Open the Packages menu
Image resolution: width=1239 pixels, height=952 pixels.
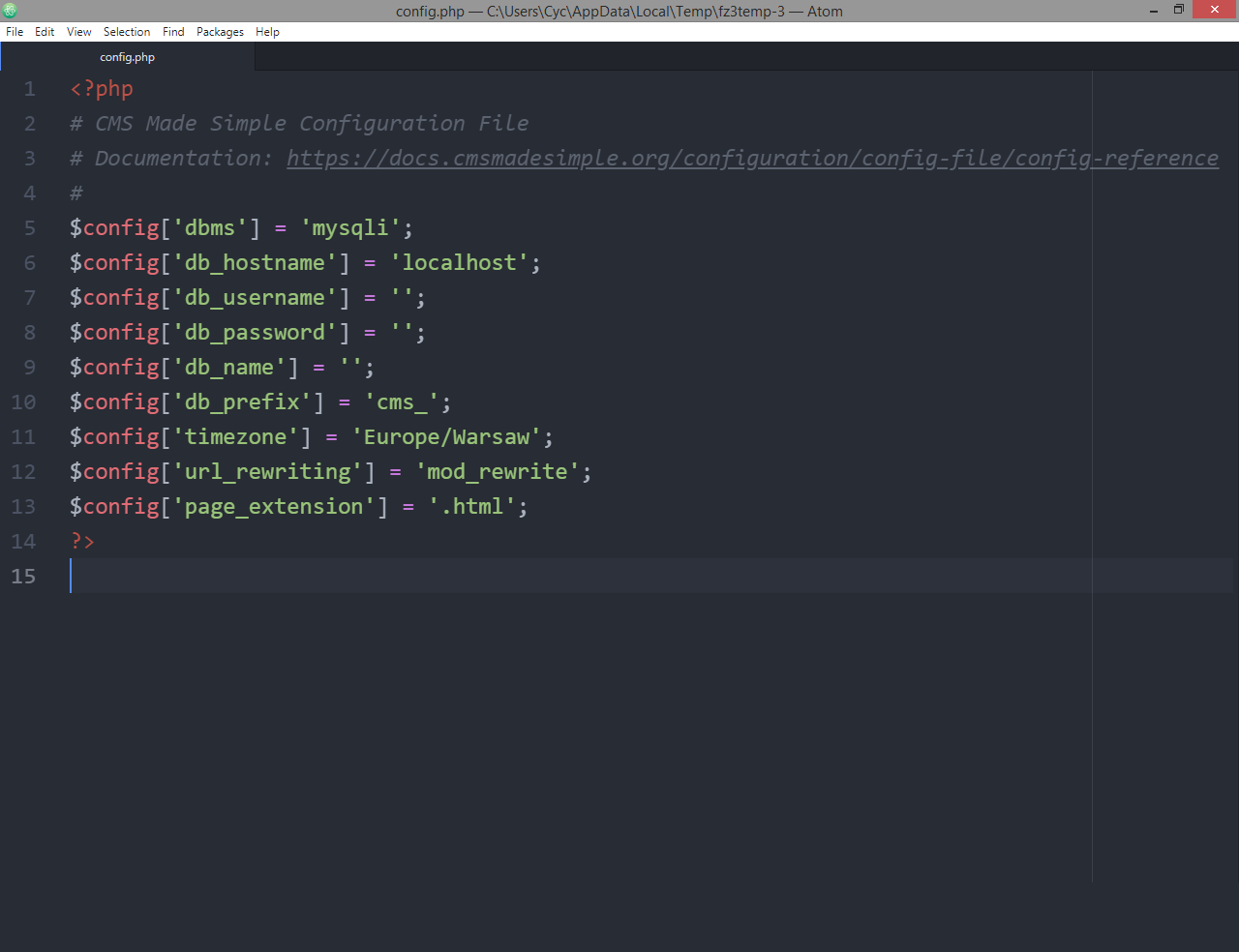click(220, 31)
